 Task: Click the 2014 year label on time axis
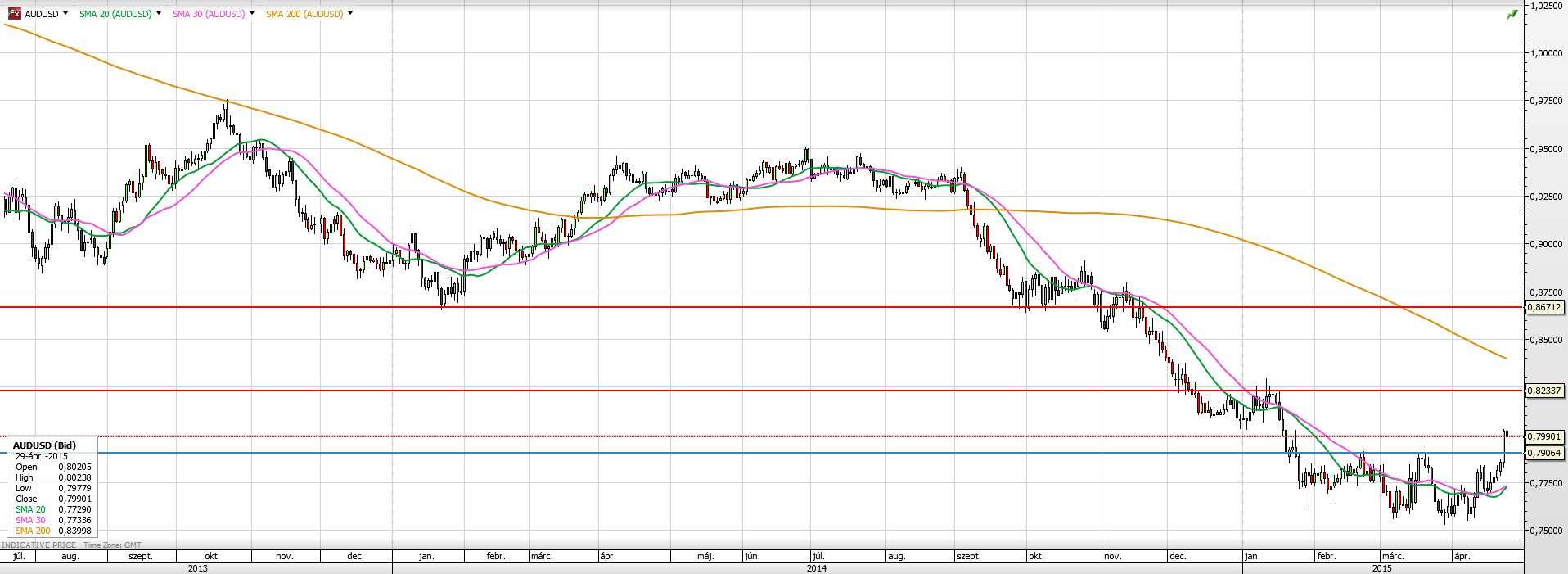coord(817,568)
